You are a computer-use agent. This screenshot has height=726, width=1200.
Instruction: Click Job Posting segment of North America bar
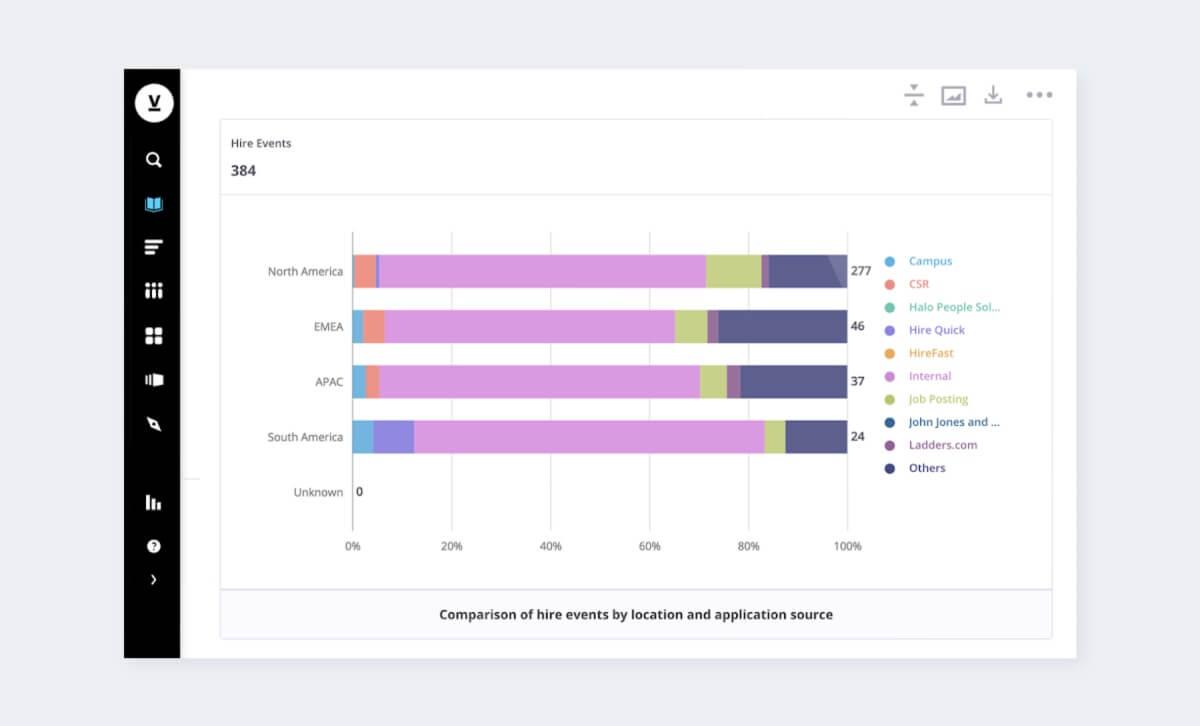pos(734,271)
